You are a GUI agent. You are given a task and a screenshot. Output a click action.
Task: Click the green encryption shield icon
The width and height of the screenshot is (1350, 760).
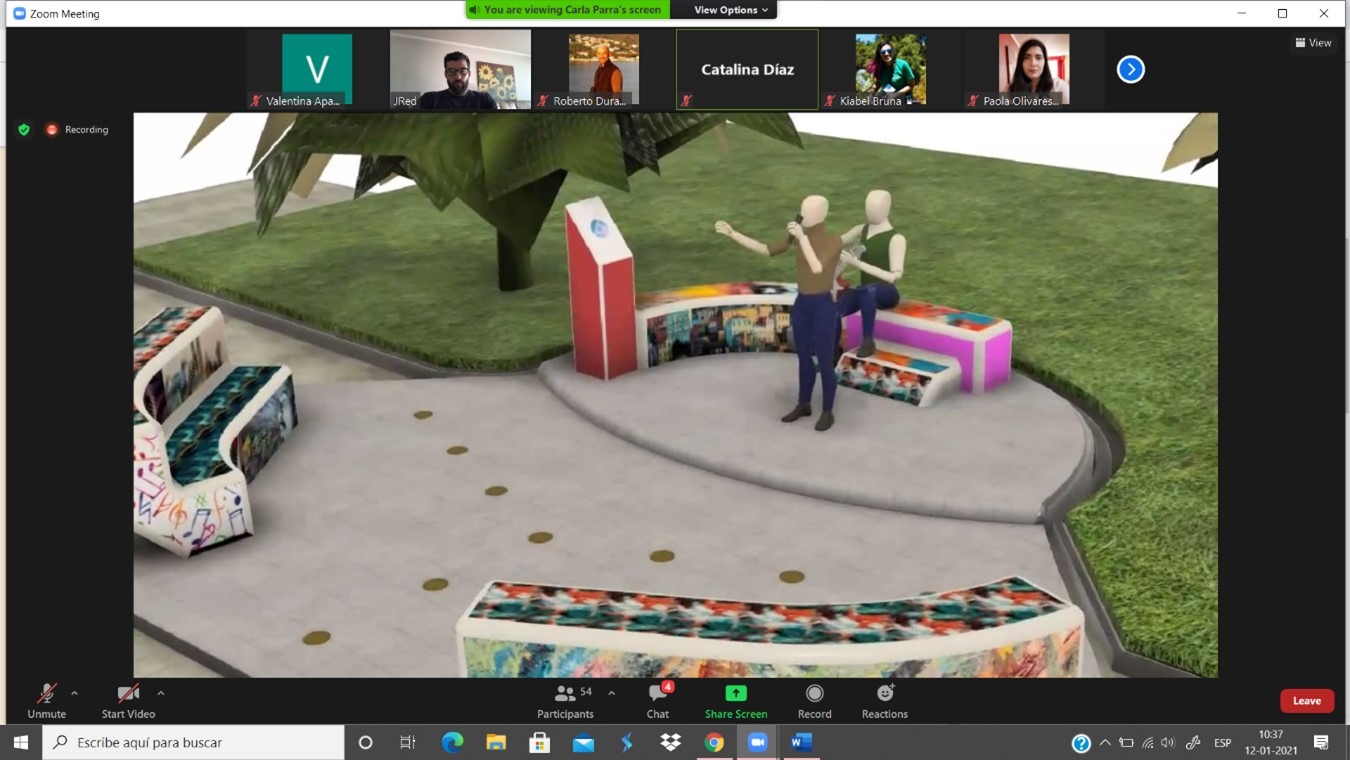click(24, 130)
